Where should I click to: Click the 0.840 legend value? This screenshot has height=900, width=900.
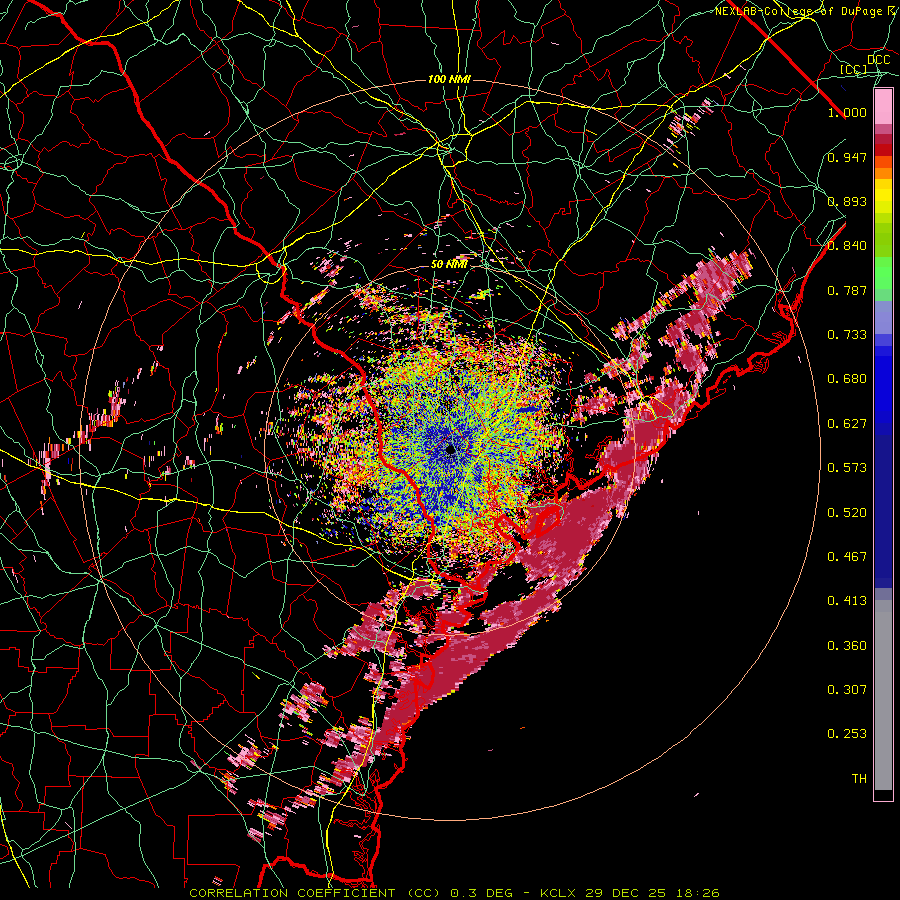point(847,246)
